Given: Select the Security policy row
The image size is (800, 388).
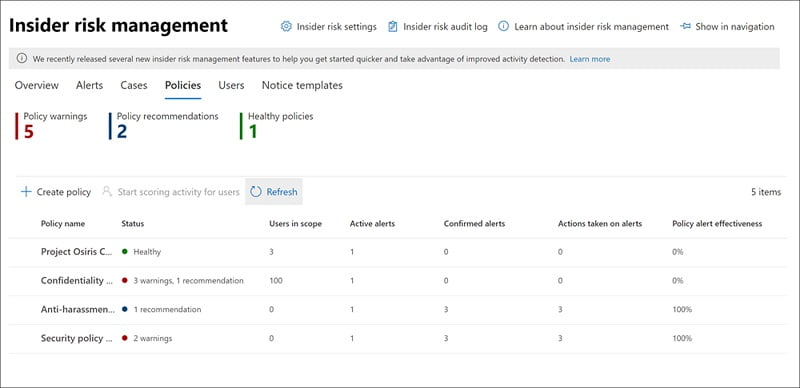Looking at the screenshot, I should coord(397,338).
